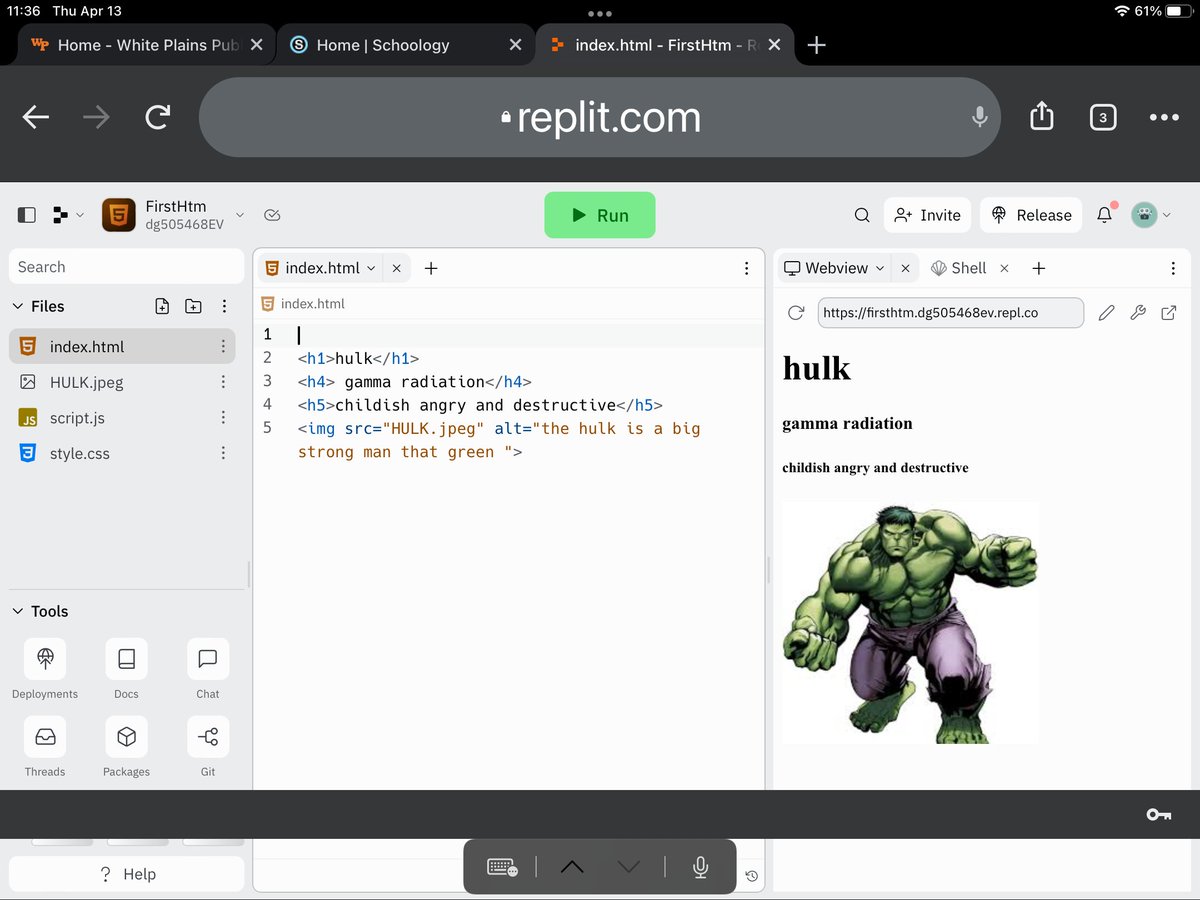Open the Files panel options menu
The width and height of the screenshot is (1200, 900).
click(x=224, y=306)
